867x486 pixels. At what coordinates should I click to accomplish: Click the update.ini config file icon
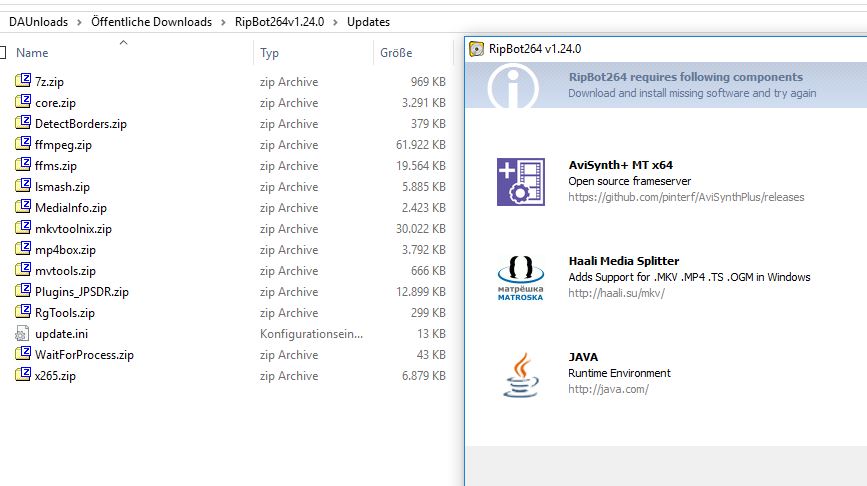22,333
